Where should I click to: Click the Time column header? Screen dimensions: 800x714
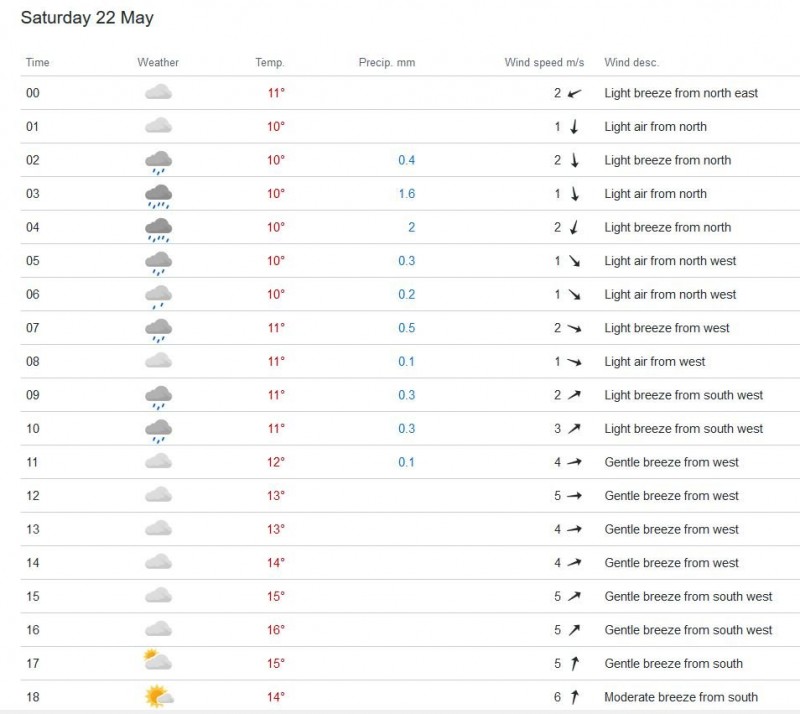click(x=37, y=62)
